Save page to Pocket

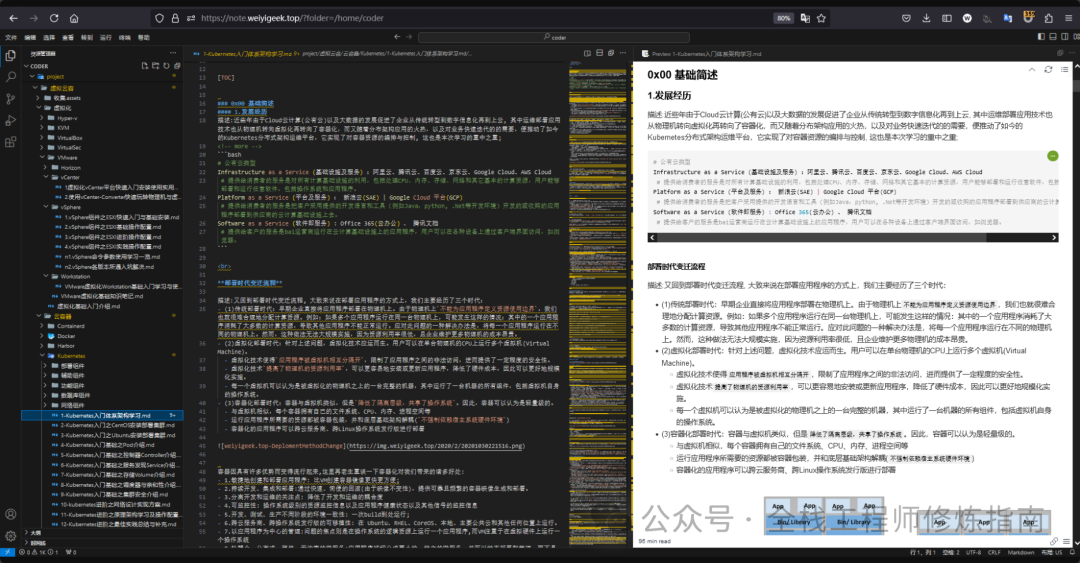pos(906,19)
